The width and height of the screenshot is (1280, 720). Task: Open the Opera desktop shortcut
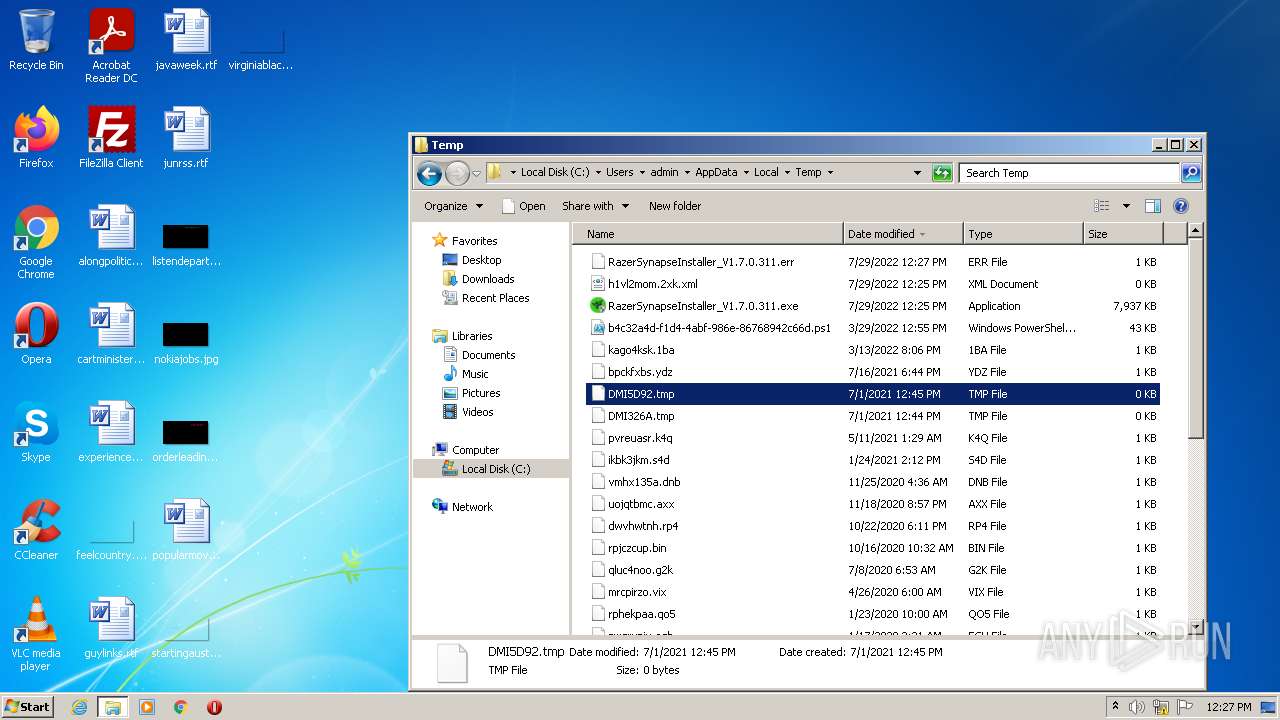(36, 335)
